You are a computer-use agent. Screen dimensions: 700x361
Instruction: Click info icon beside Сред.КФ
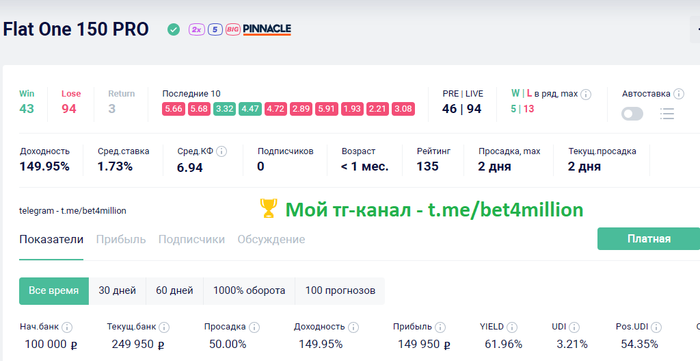click(221, 151)
